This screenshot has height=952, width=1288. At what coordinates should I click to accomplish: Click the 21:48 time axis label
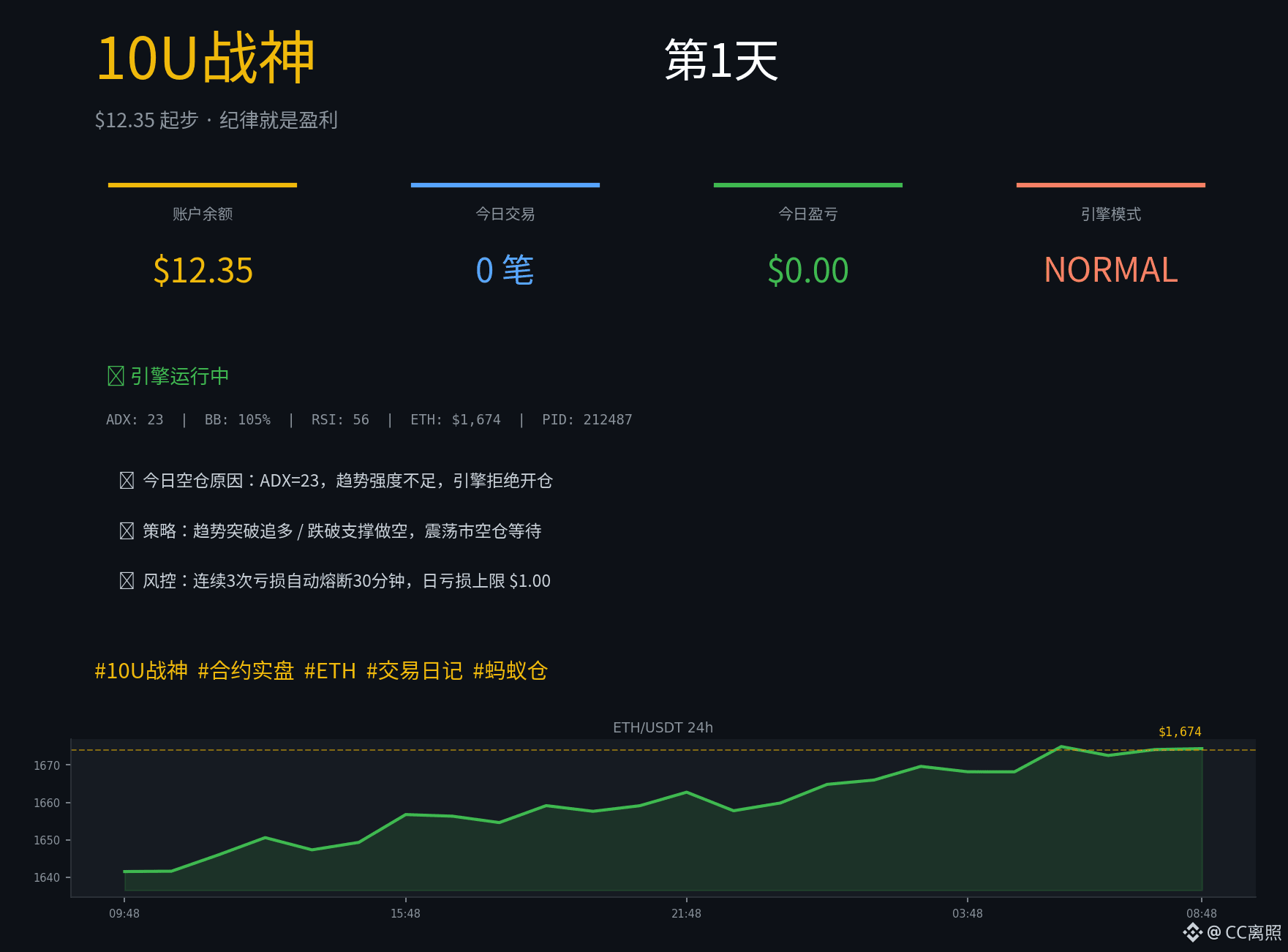[x=686, y=913]
